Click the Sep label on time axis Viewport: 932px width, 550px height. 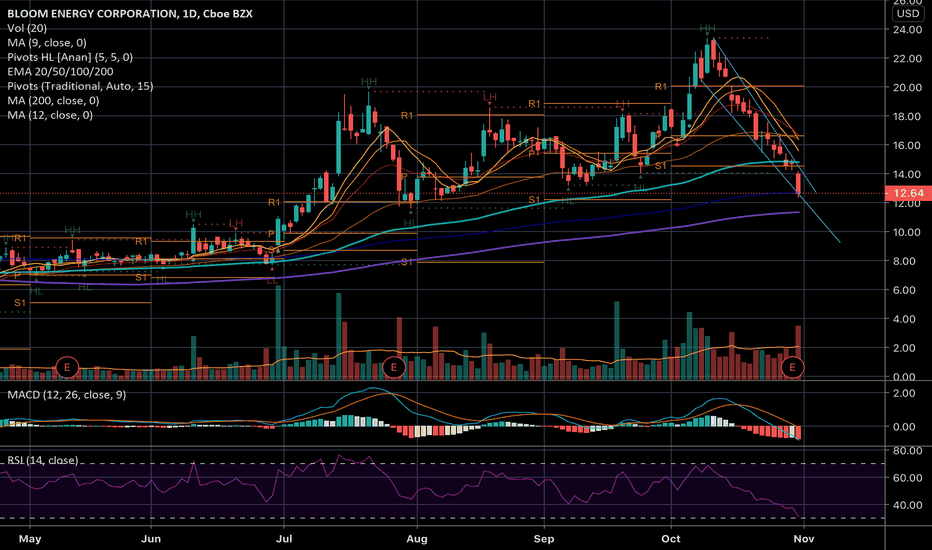[x=544, y=539]
